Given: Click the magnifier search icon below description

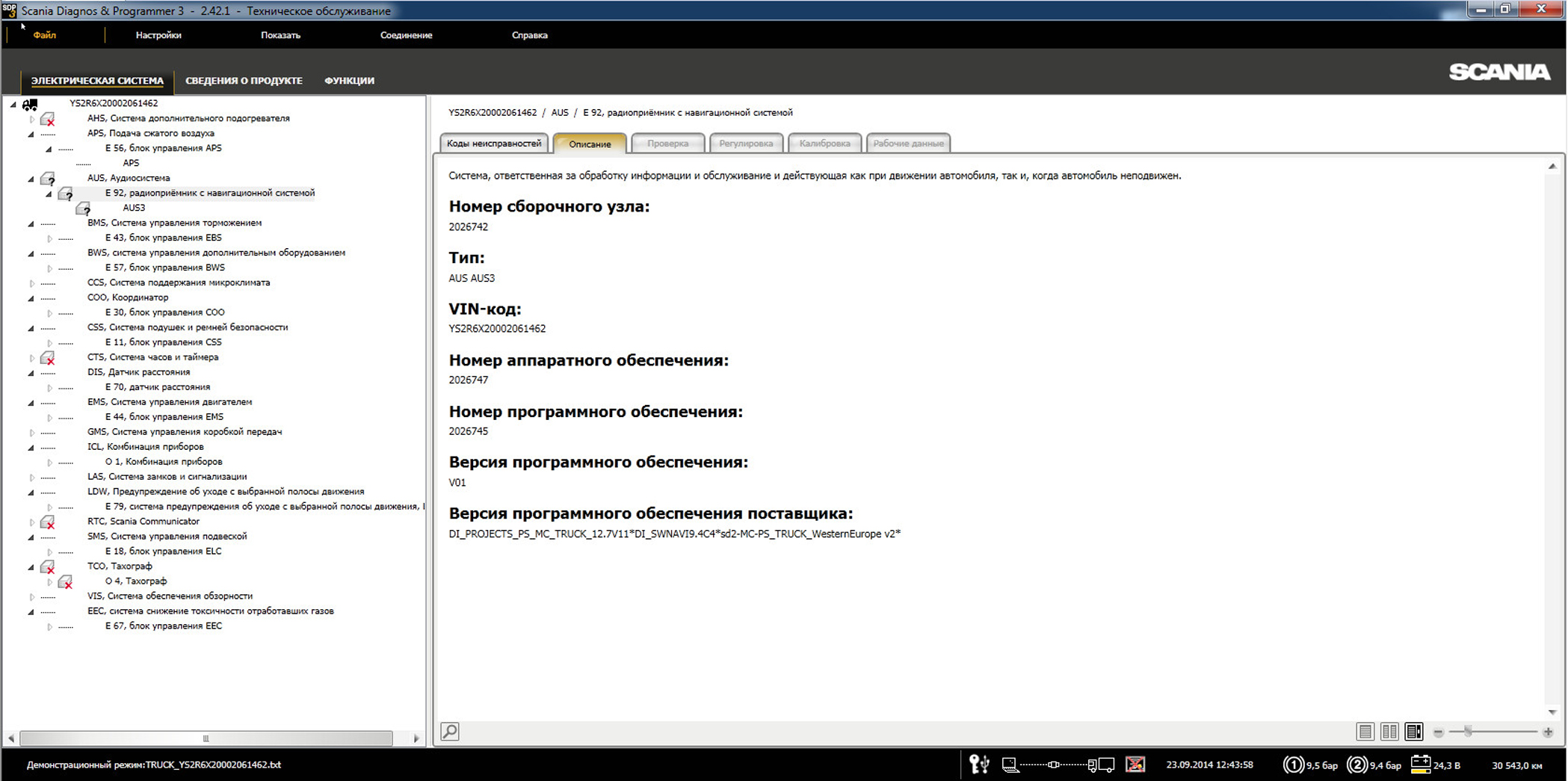Looking at the screenshot, I should click(x=450, y=731).
